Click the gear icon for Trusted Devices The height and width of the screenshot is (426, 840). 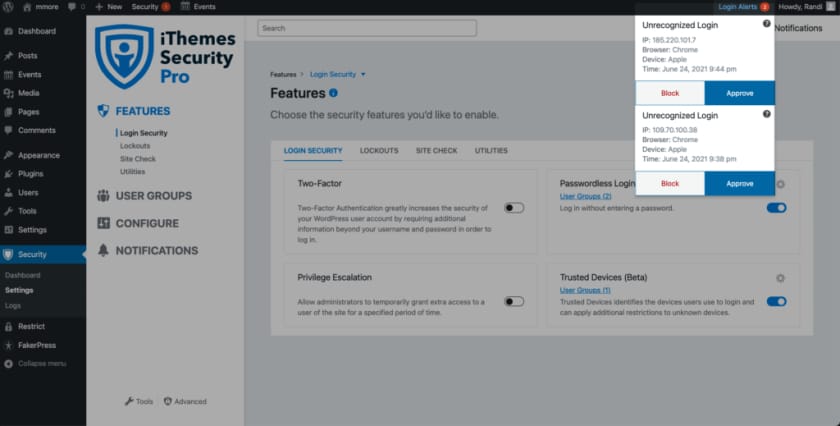(x=780, y=277)
